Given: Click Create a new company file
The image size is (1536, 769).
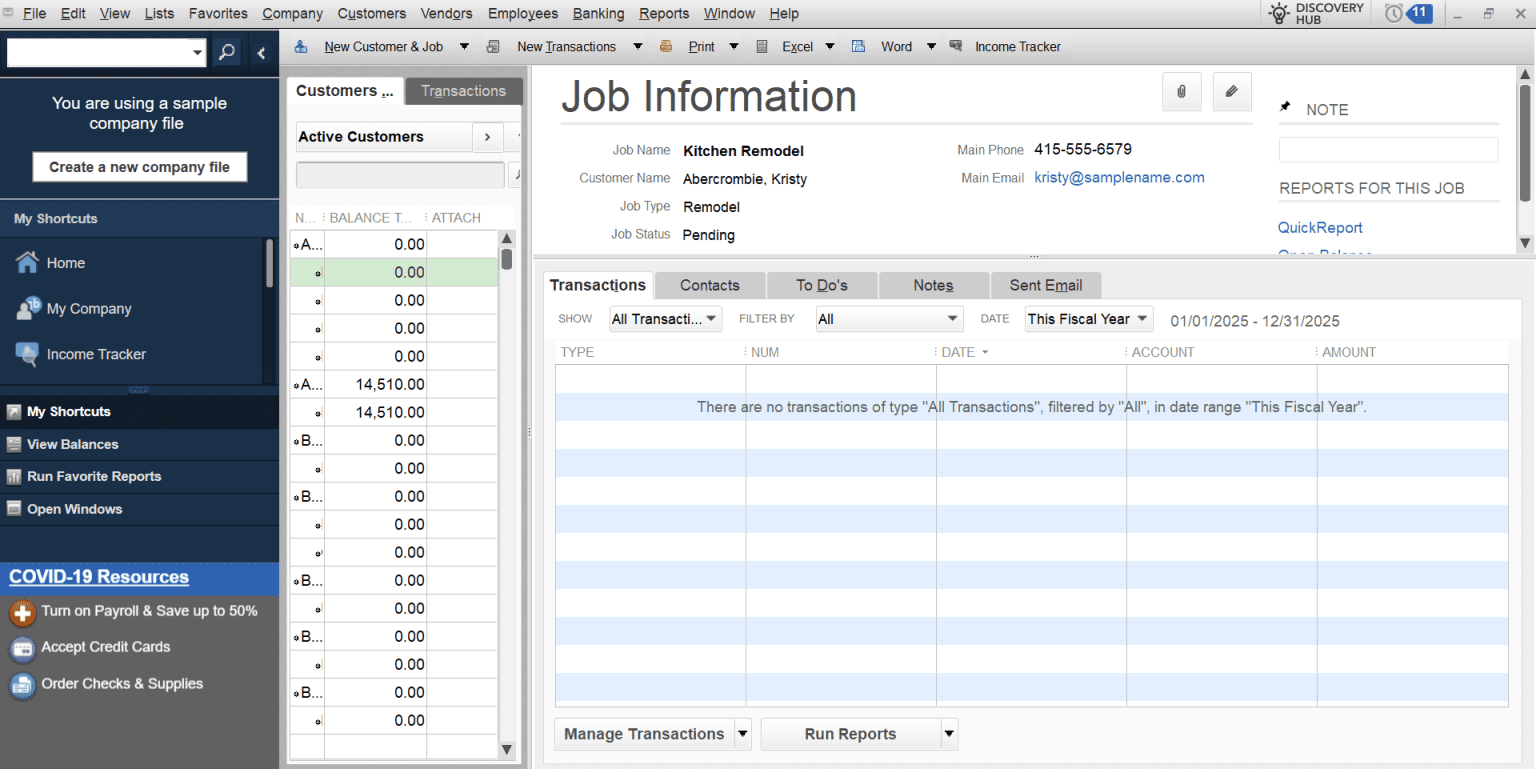Looking at the screenshot, I should point(139,167).
